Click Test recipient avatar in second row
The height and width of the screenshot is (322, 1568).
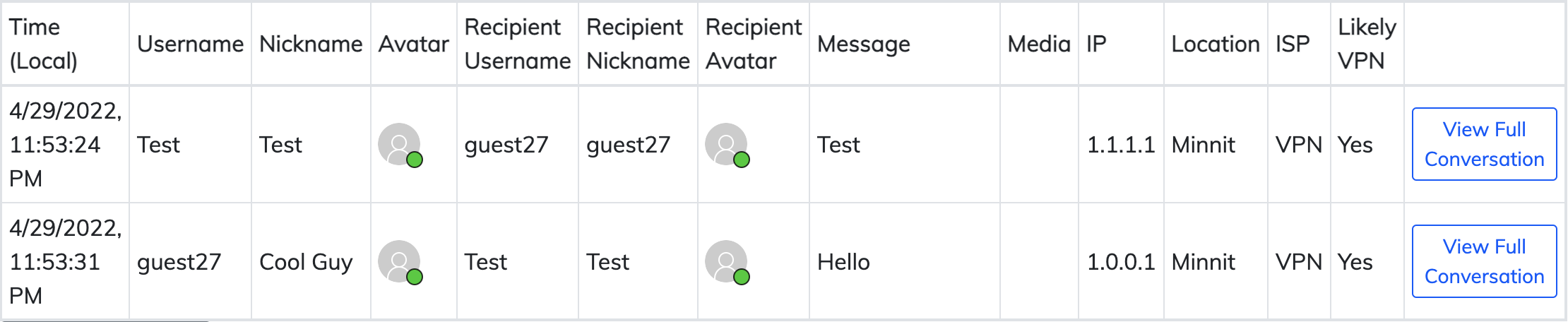pos(727,262)
